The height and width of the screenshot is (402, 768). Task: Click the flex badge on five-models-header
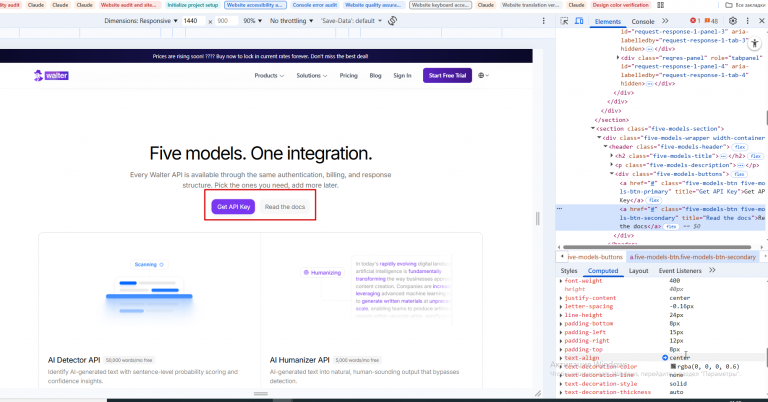pos(740,147)
